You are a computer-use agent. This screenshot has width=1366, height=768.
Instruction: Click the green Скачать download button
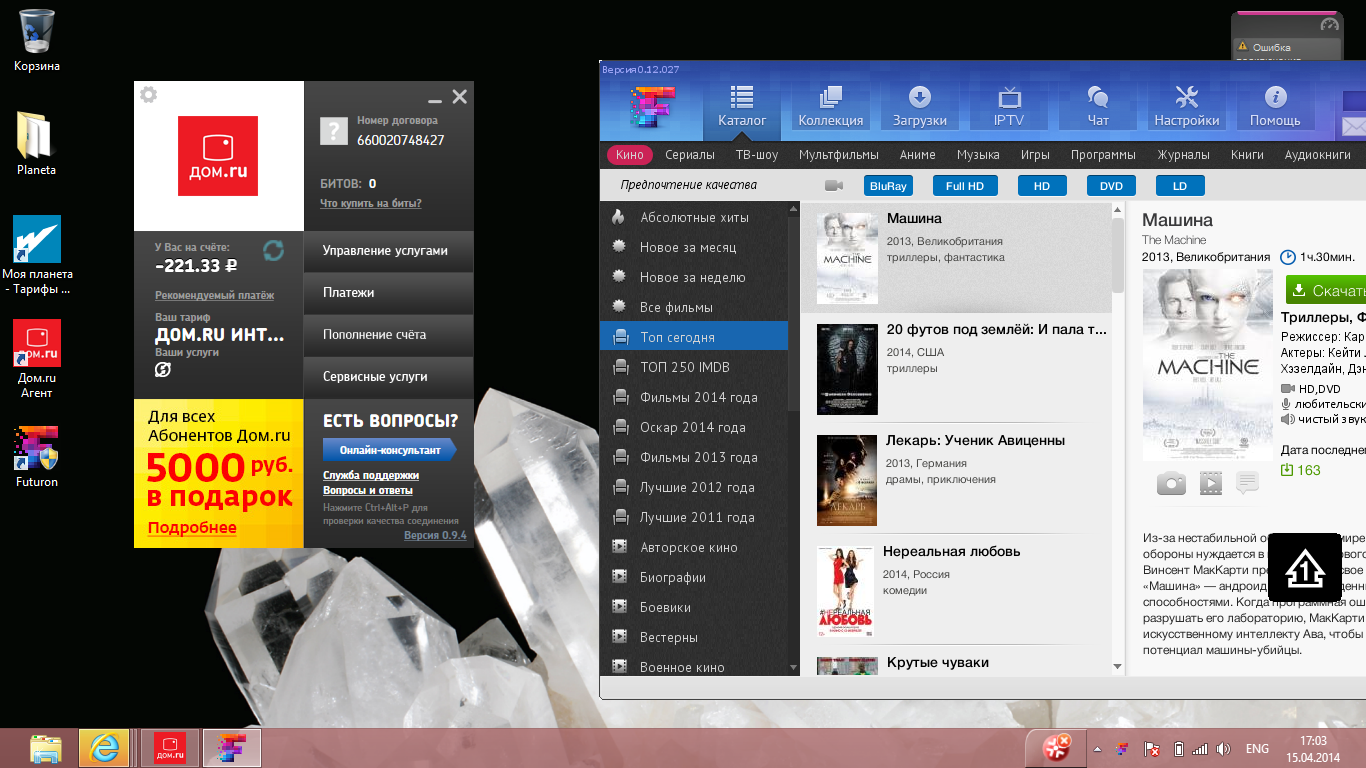point(1326,290)
